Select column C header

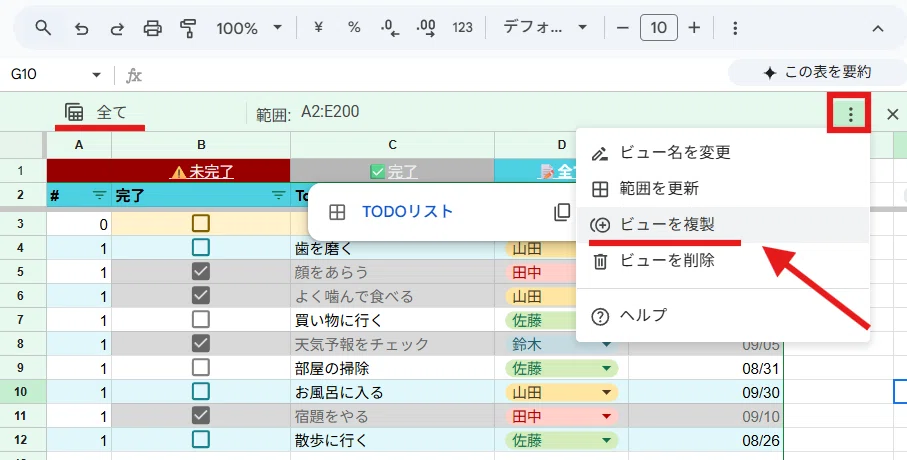tap(392, 145)
